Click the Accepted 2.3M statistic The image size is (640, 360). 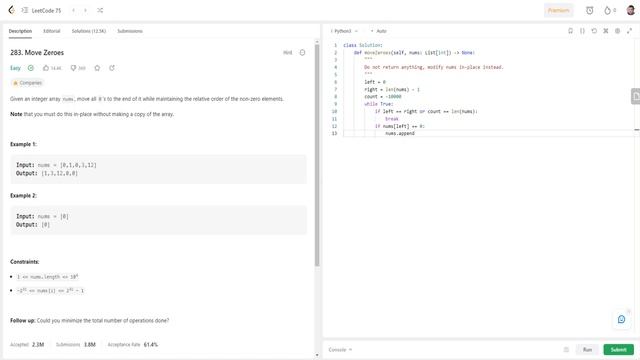27,344
